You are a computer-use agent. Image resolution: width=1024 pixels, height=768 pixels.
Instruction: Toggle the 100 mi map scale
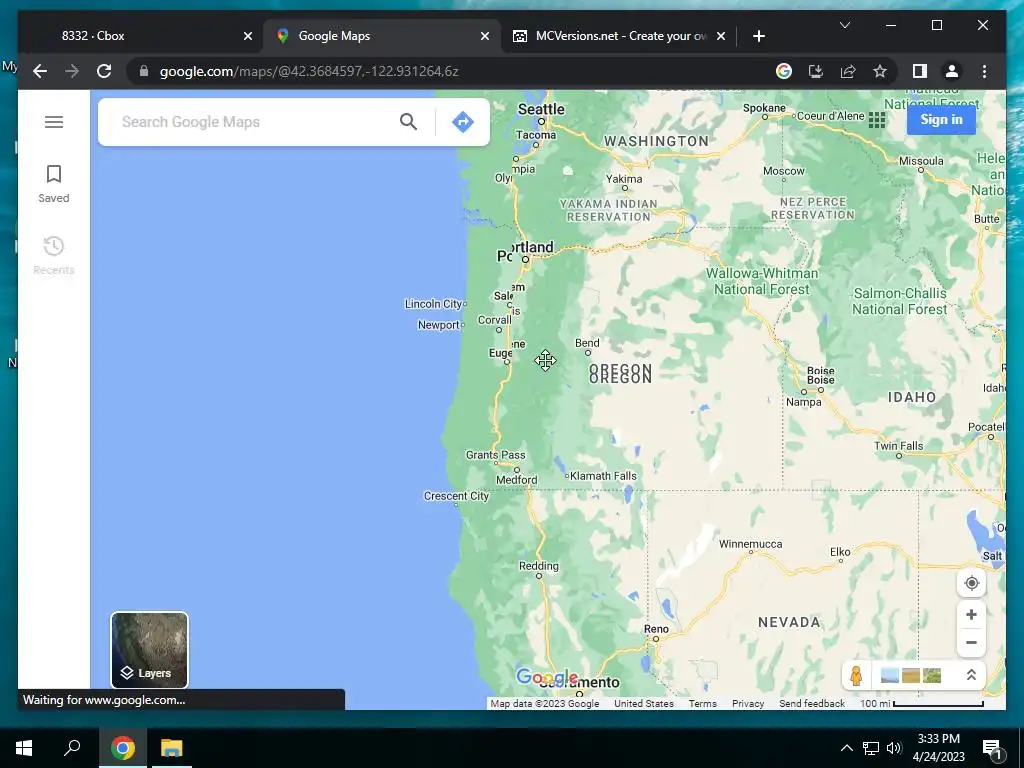tap(921, 703)
